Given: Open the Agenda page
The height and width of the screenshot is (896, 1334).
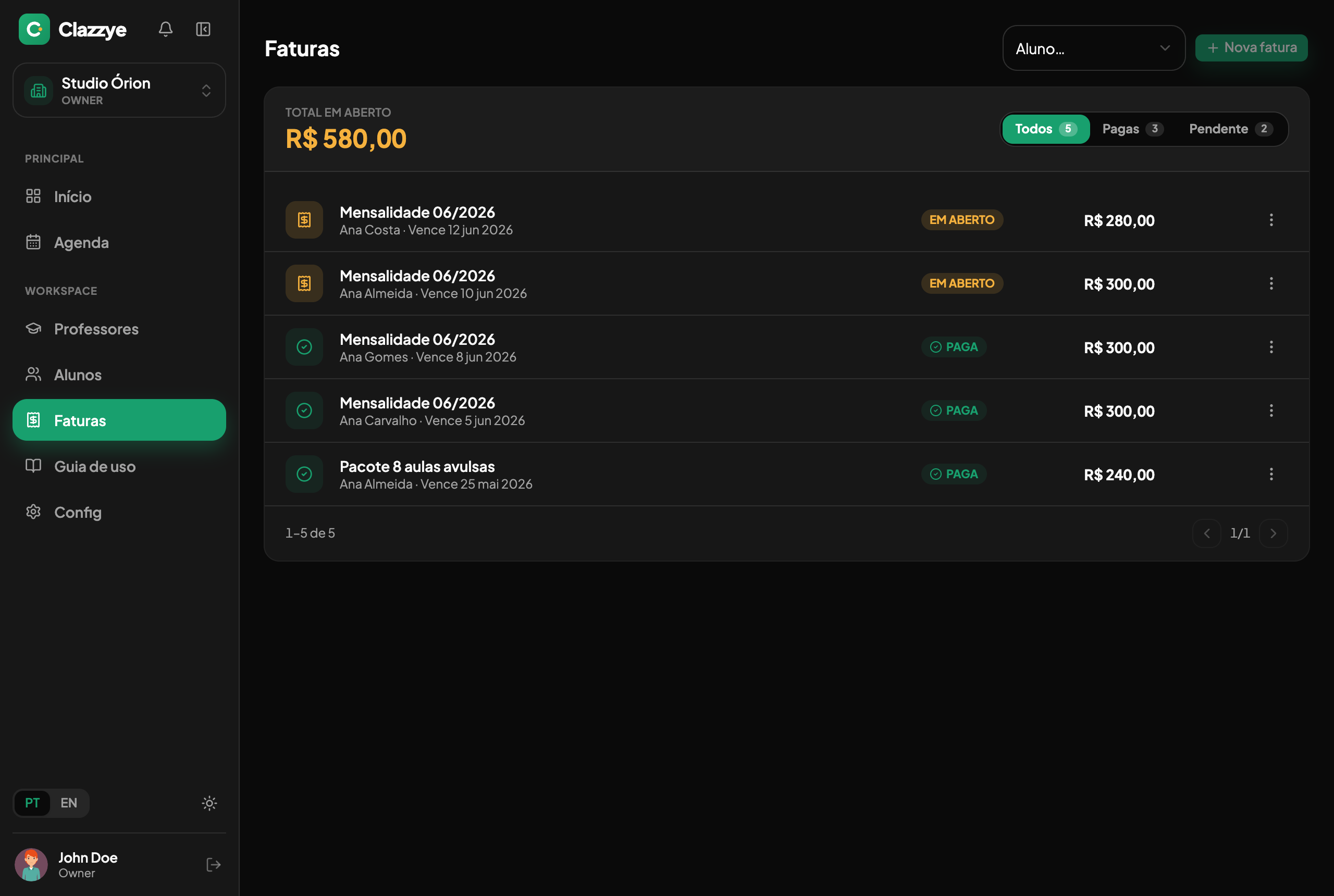Looking at the screenshot, I should [x=119, y=242].
